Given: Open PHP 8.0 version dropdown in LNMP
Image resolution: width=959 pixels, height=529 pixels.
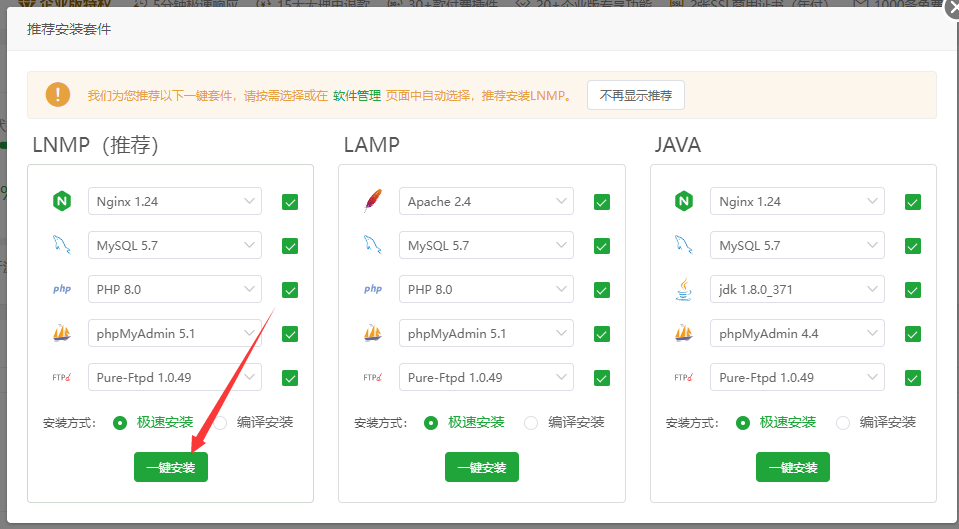Looking at the screenshot, I should [x=175, y=289].
